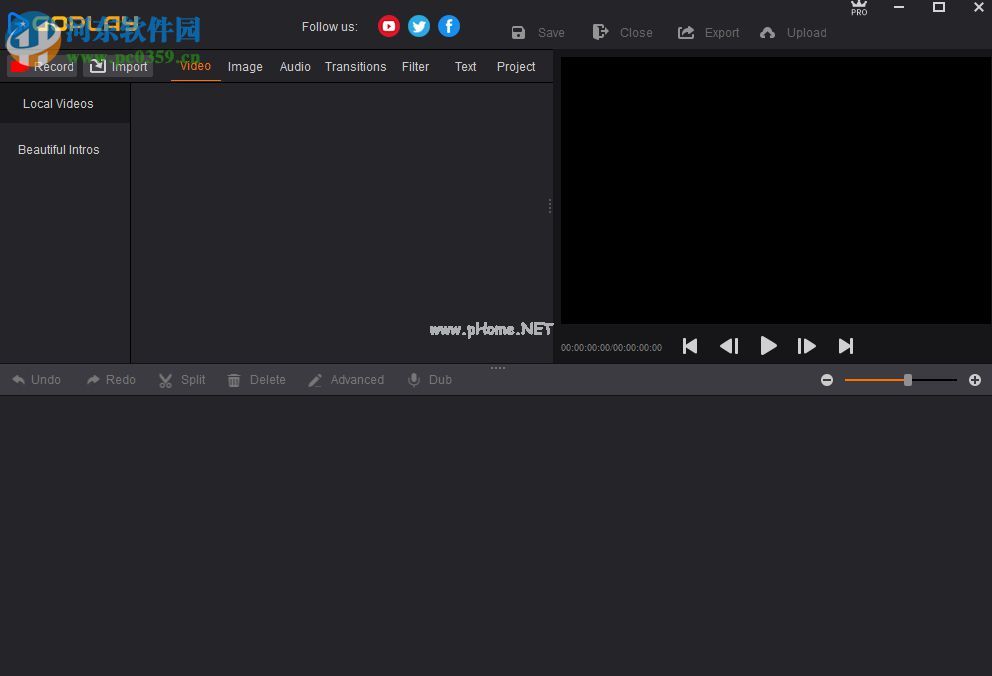Screen dimensions: 992x676
Task: Open the YouTube follow icon
Action: [x=388, y=26]
